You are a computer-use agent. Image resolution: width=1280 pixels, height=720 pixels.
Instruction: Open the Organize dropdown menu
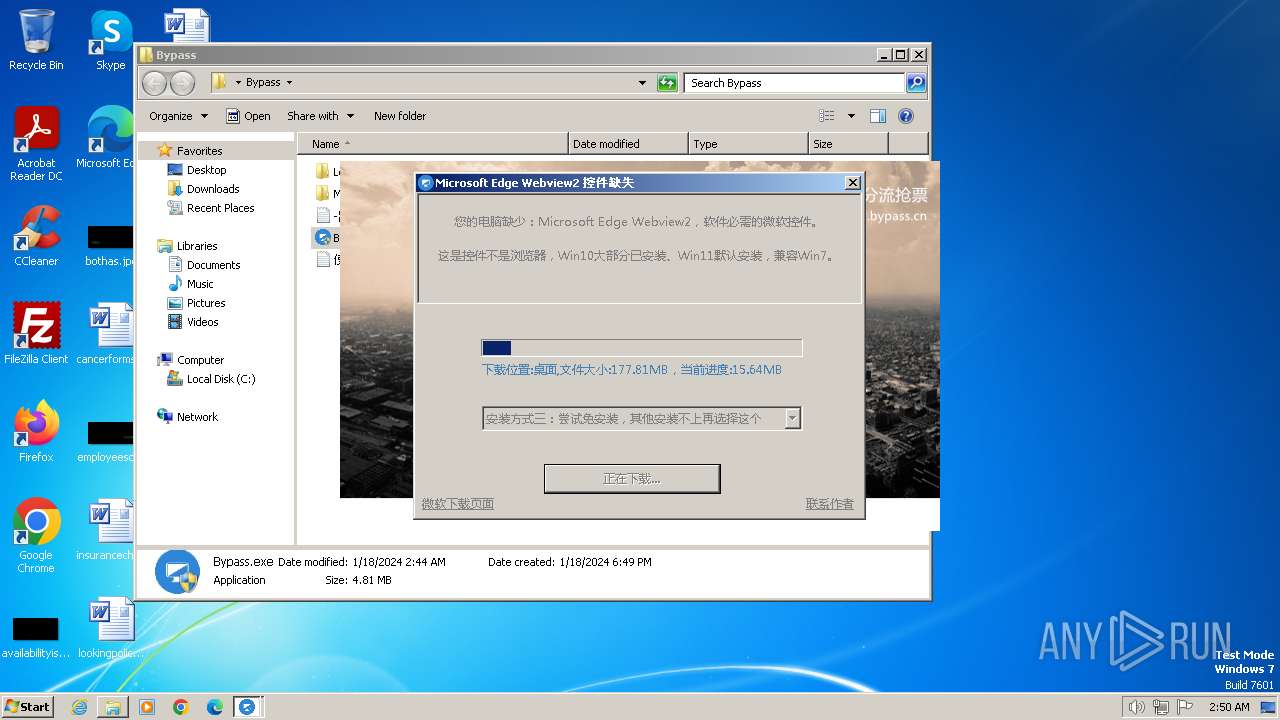178,116
